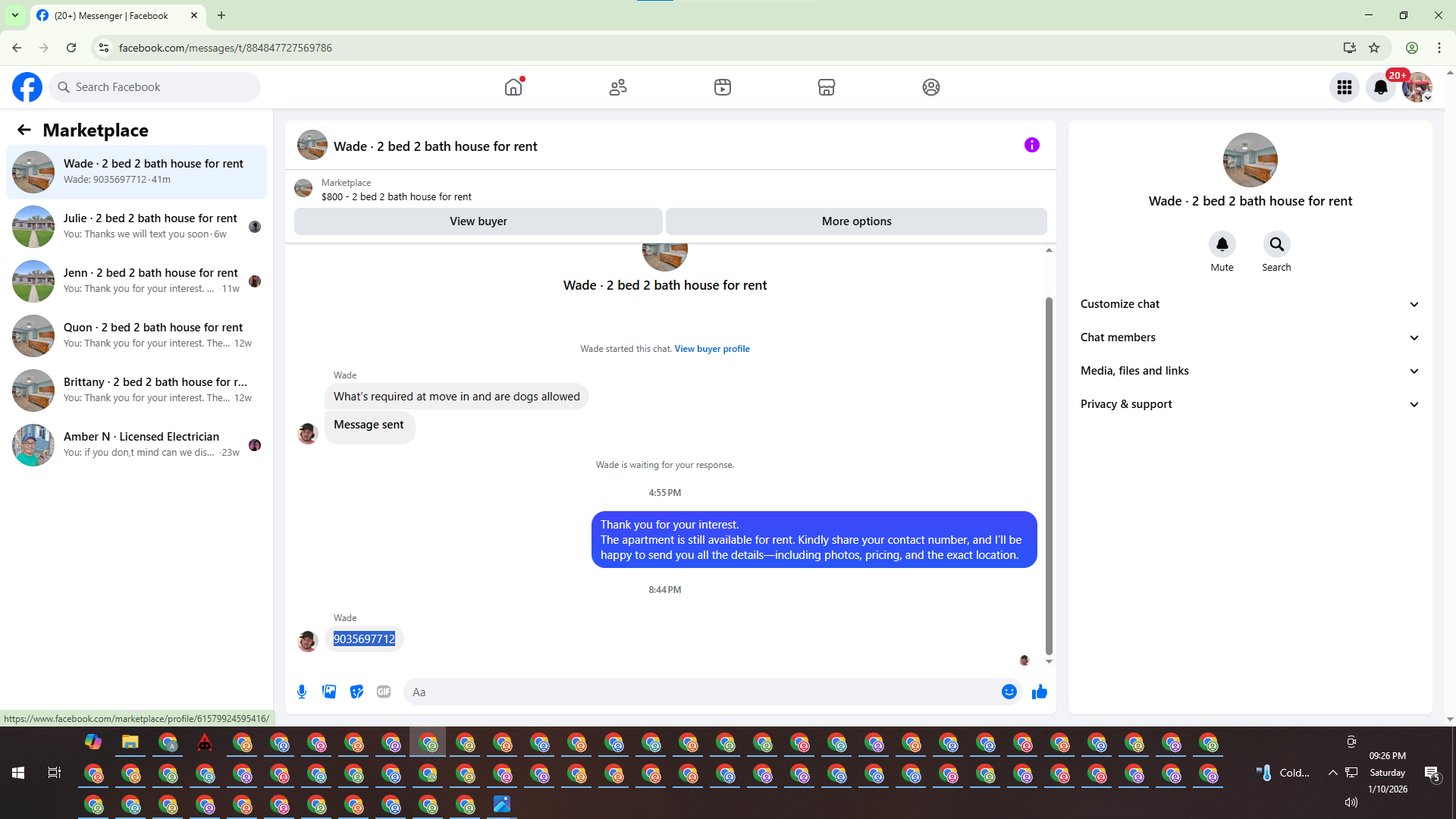Mute the Wade conversation
The image size is (1456, 819).
pyautogui.click(x=1222, y=245)
